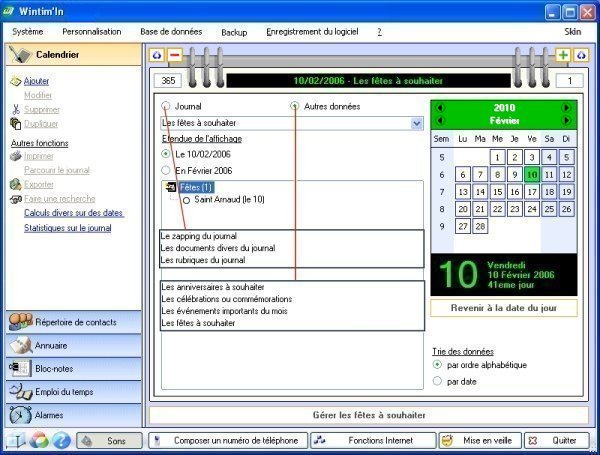This screenshot has height=455, width=600.
Task: Click the blue question mark help icon
Action: (x=62, y=440)
